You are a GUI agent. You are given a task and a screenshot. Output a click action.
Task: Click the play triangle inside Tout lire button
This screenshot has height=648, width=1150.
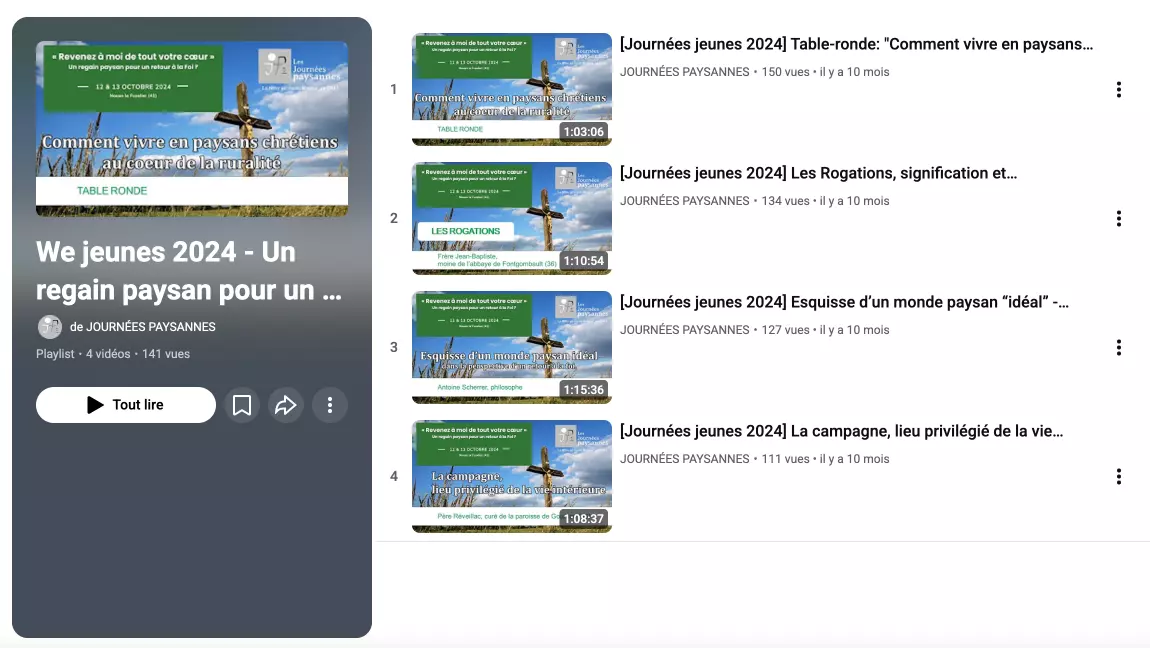[94, 404]
